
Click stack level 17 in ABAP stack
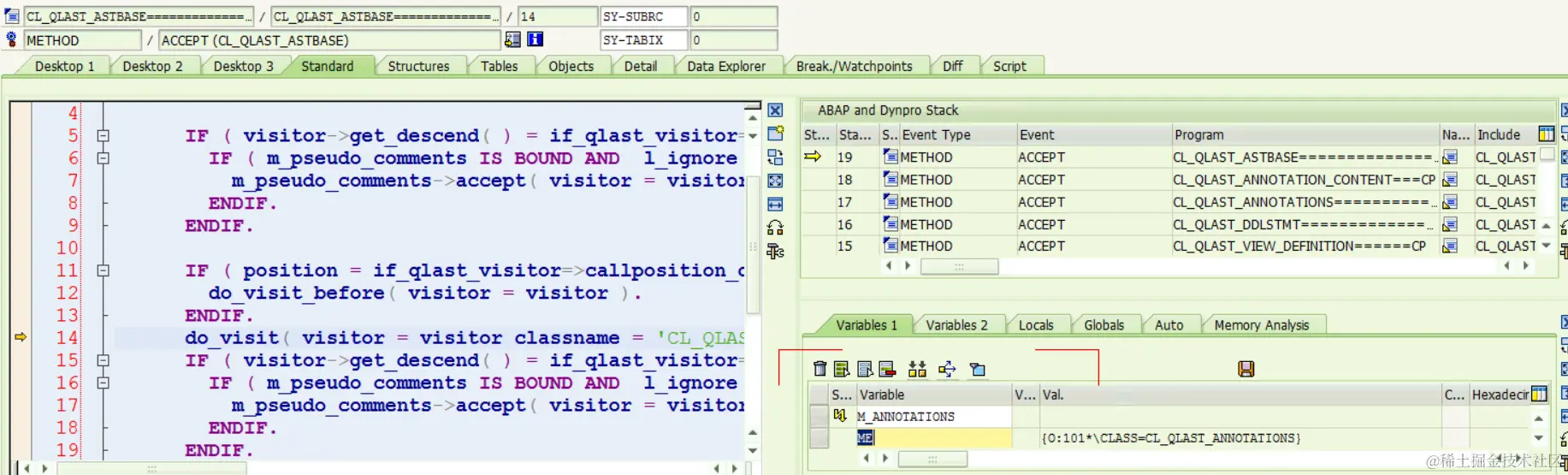coord(844,202)
